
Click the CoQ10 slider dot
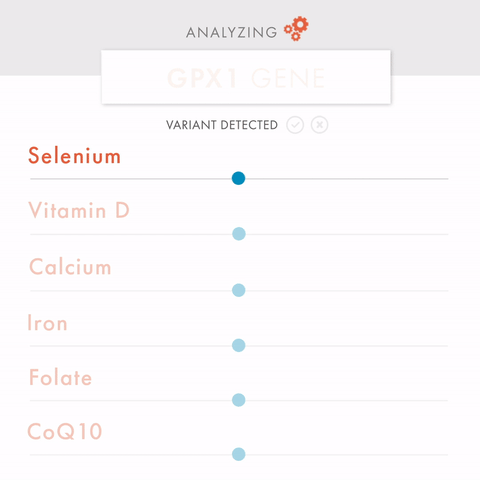tap(239, 454)
